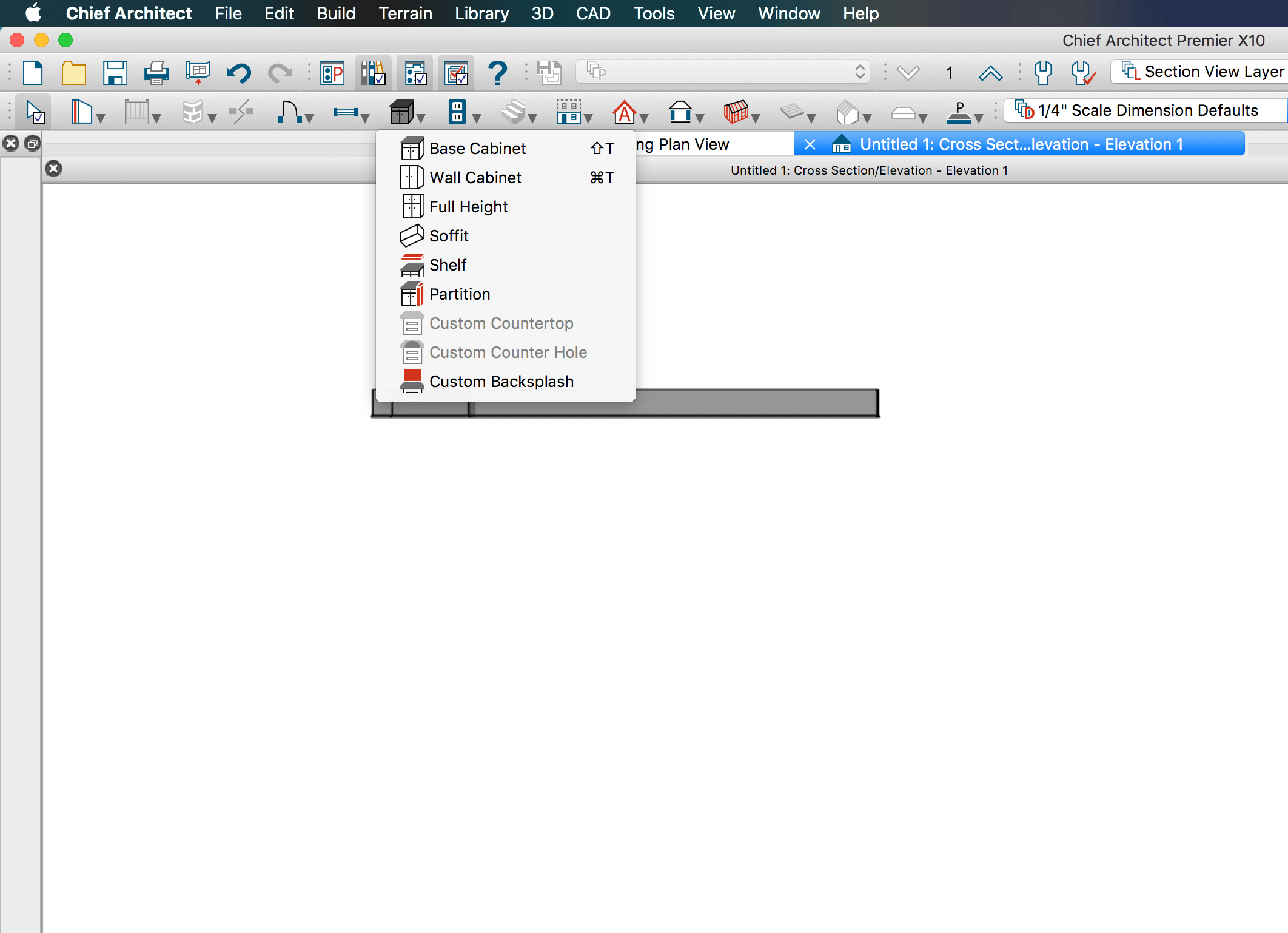Close the elevation view pane
This screenshot has width=1288, height=933.
tap(53, 169)
